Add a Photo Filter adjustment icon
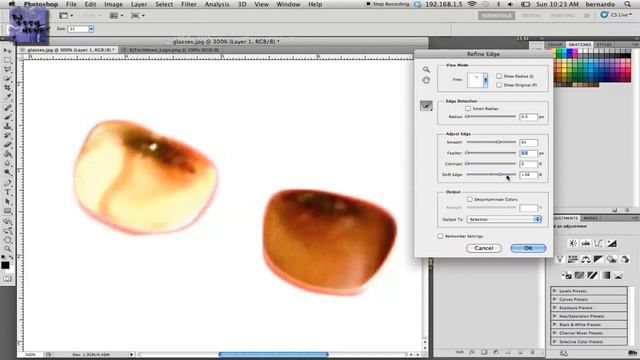 (x=611, y=259)
